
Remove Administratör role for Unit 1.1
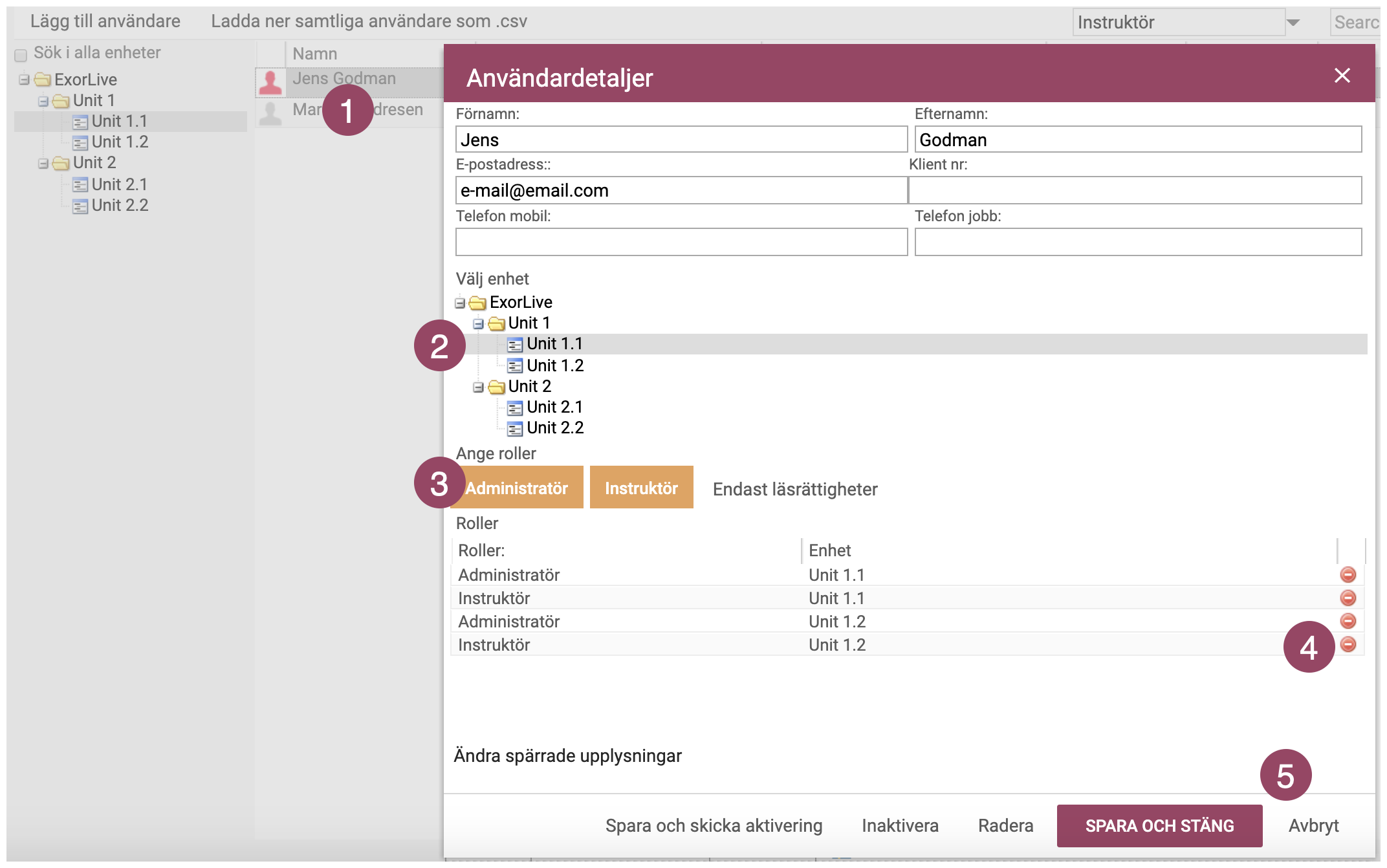pyautogui.click(x=1348, y=574)
